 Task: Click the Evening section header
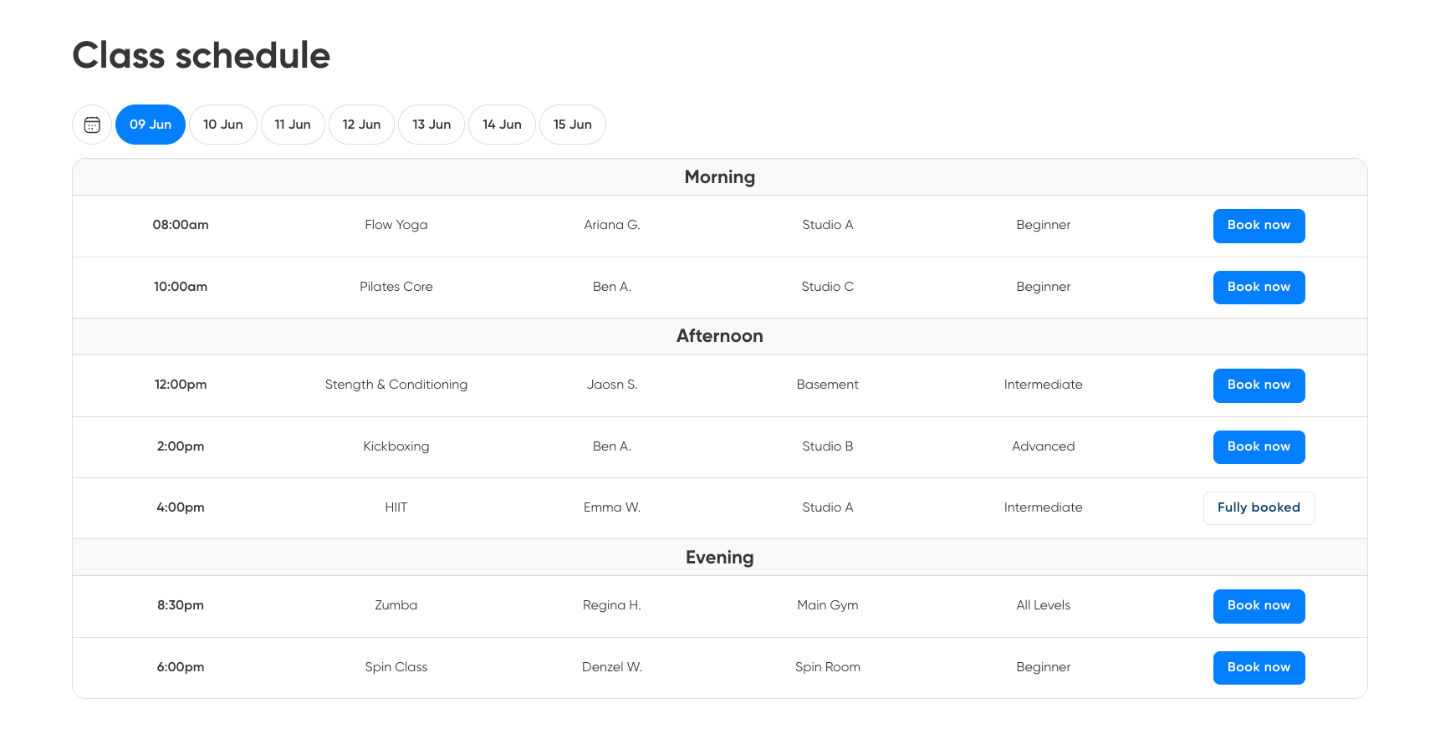[x=719, y=558]
